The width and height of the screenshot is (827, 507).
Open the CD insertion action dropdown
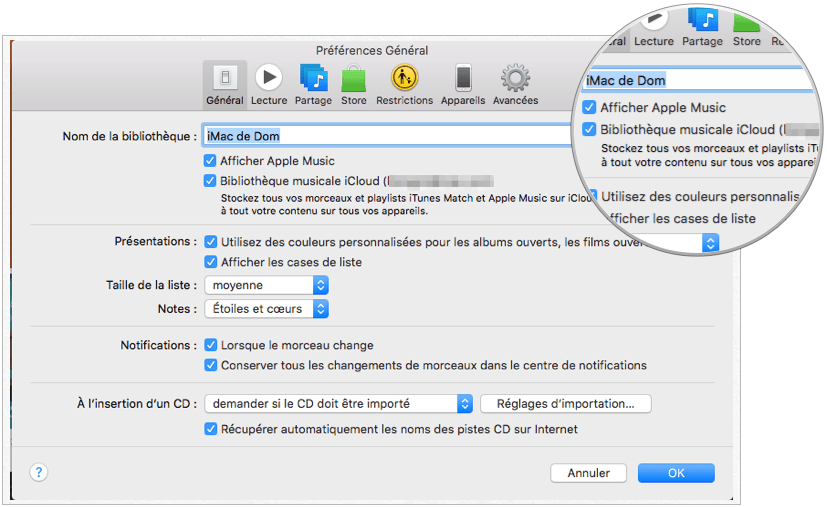[338, 404]
